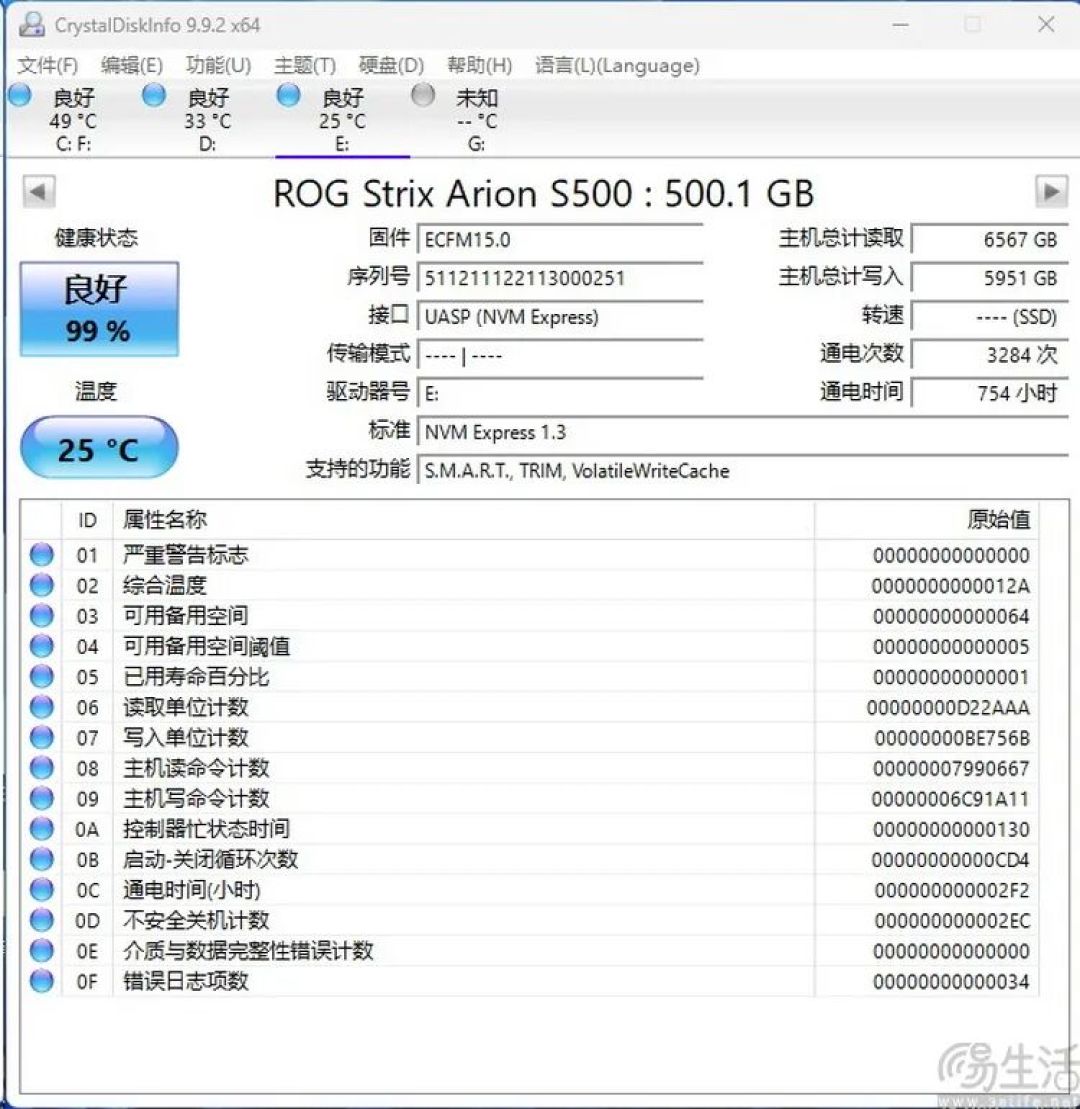This screenshot has width=1080, height=1109.
Task: Open the 硬盘(D) menu
Action: (391, 65)
